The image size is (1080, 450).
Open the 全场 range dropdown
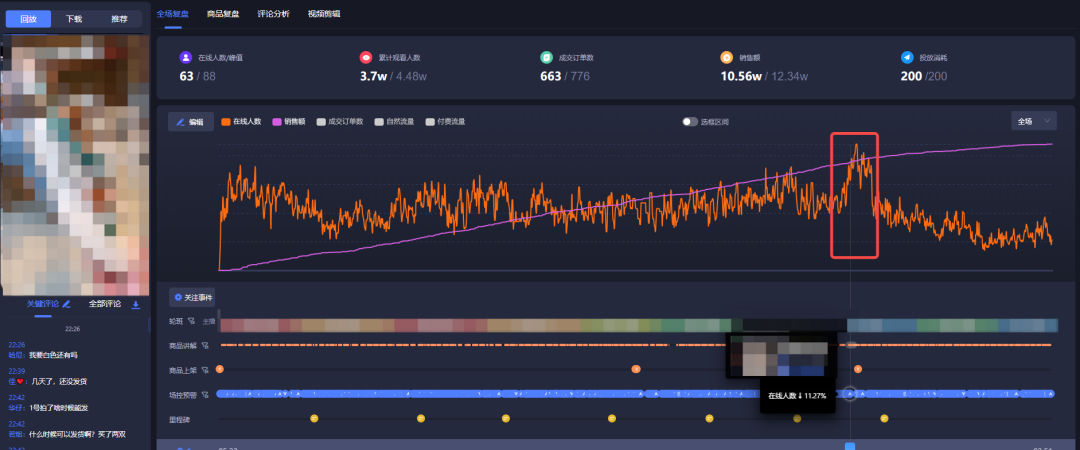pyautogui.click(x=1033, y=121)
